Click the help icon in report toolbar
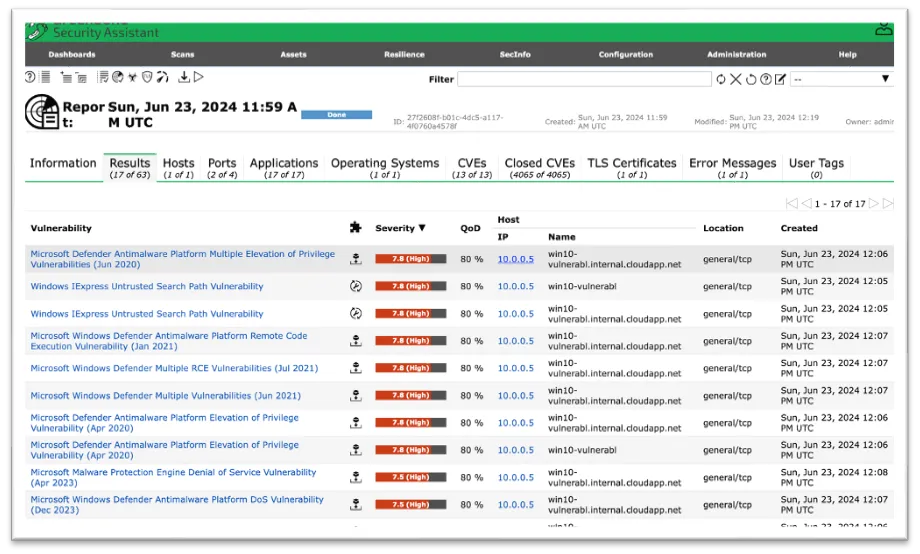Image resolution: width=920 pixels, height=554 pixels. pos(30,77)
